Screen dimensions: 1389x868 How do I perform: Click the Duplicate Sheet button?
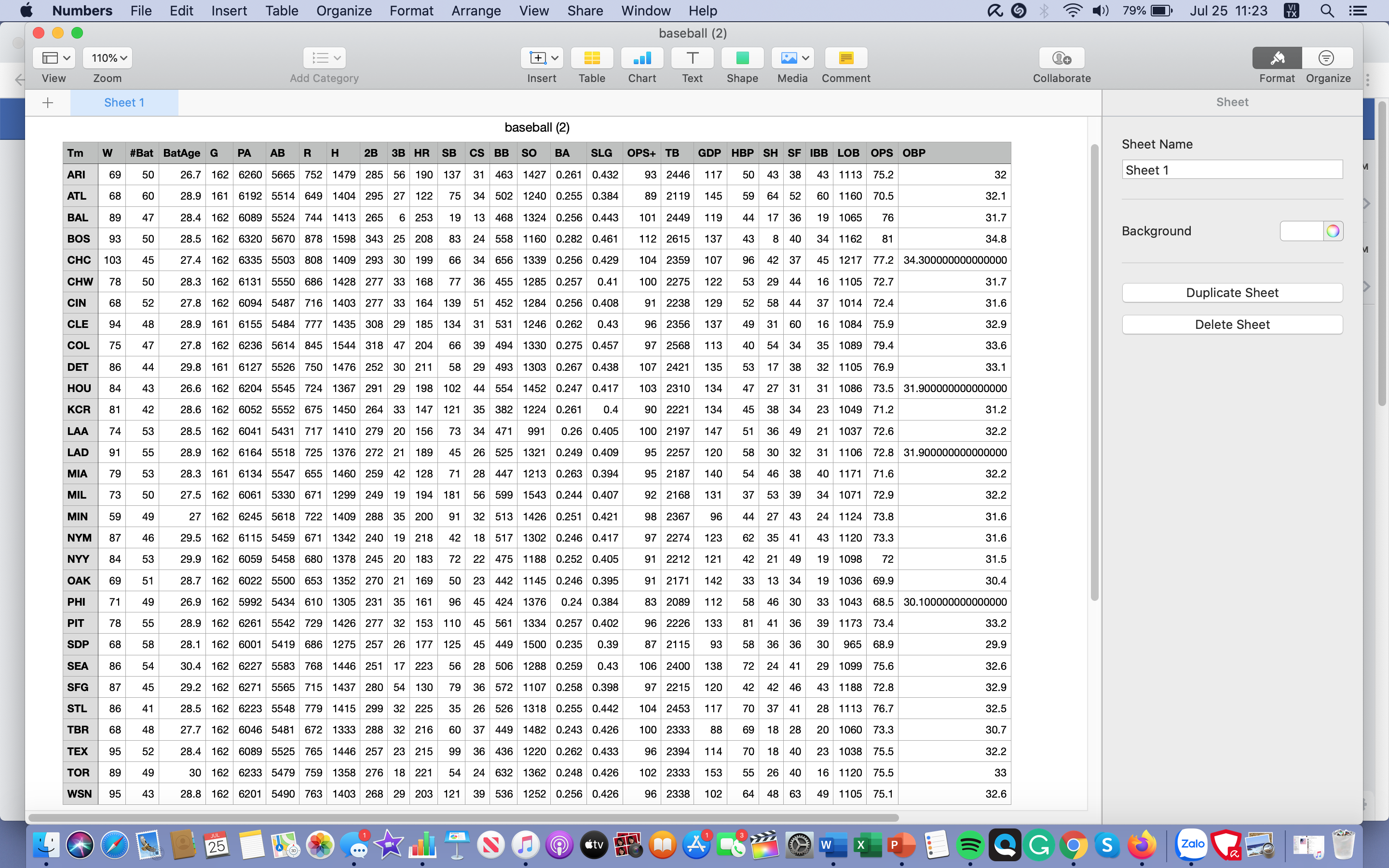click(1232, 292)
